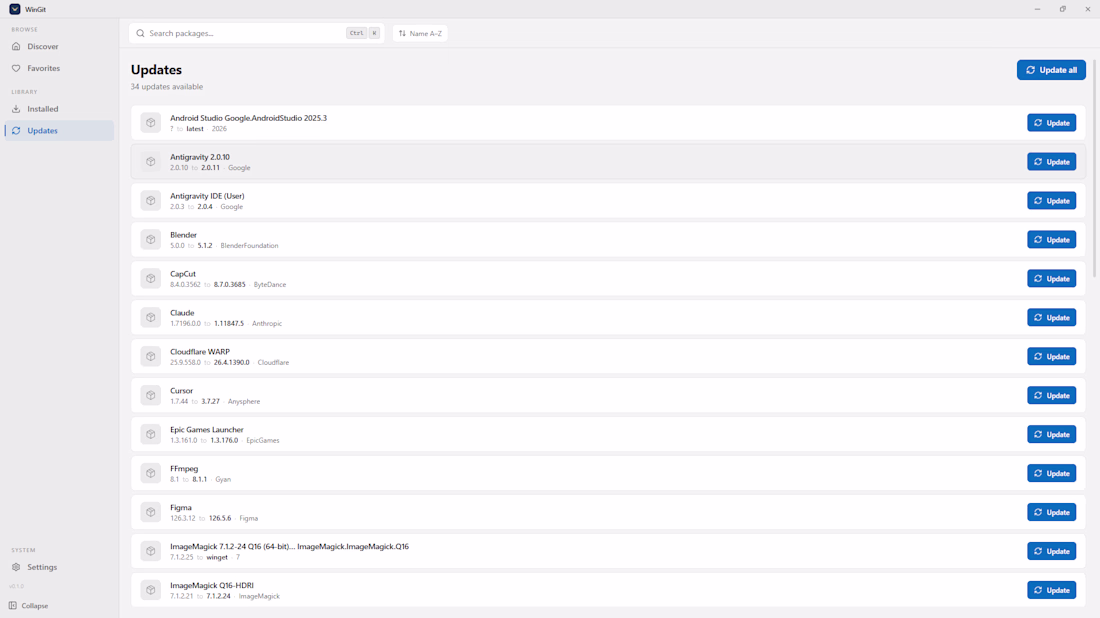This screenshot has width=1100, height=618.
Task: Click the Update all button
Action: (1051, 69)
